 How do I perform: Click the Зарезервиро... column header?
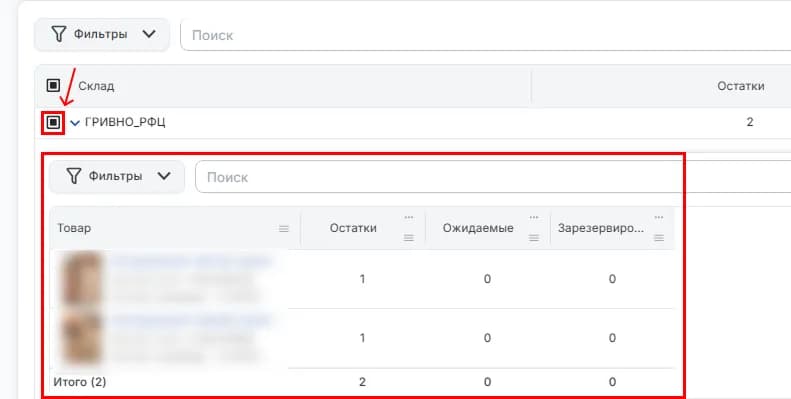tap(601, 228)
